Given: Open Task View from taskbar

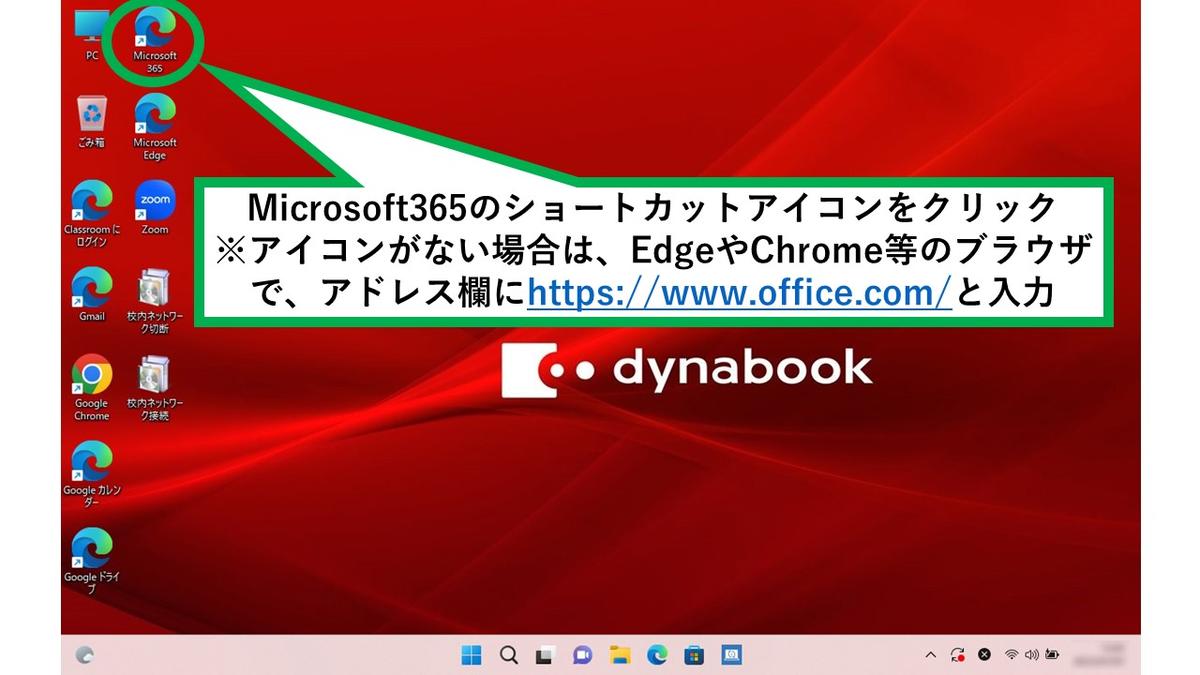Looking at the screenshot, I should pyautogui.click(x=545, y=655).
